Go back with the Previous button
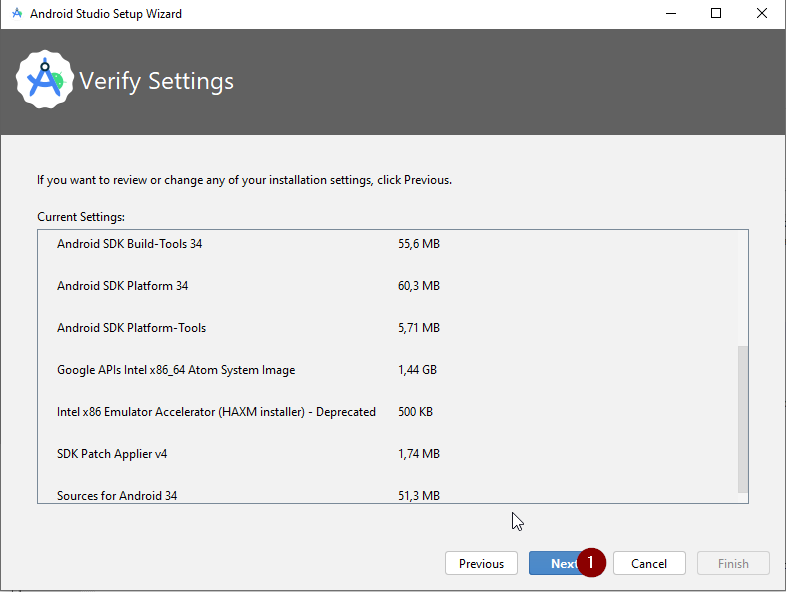 pos(481,563)
